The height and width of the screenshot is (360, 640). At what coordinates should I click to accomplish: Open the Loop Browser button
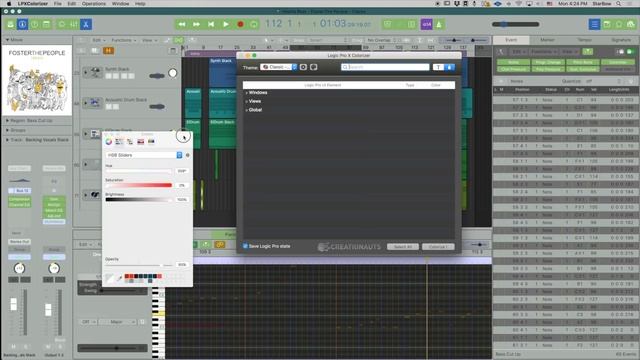pos(619,24)
